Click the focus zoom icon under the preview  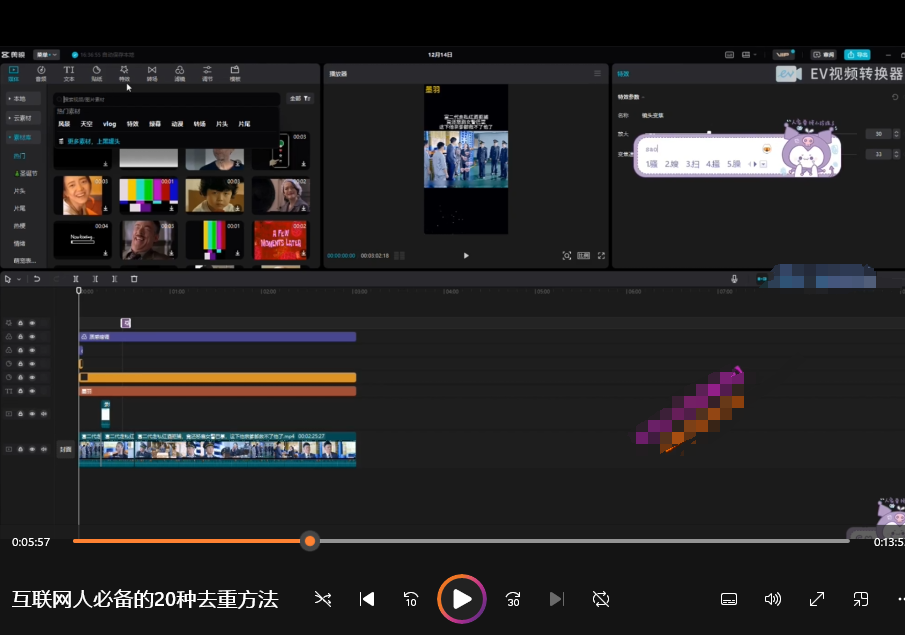(x=567, y=255)
